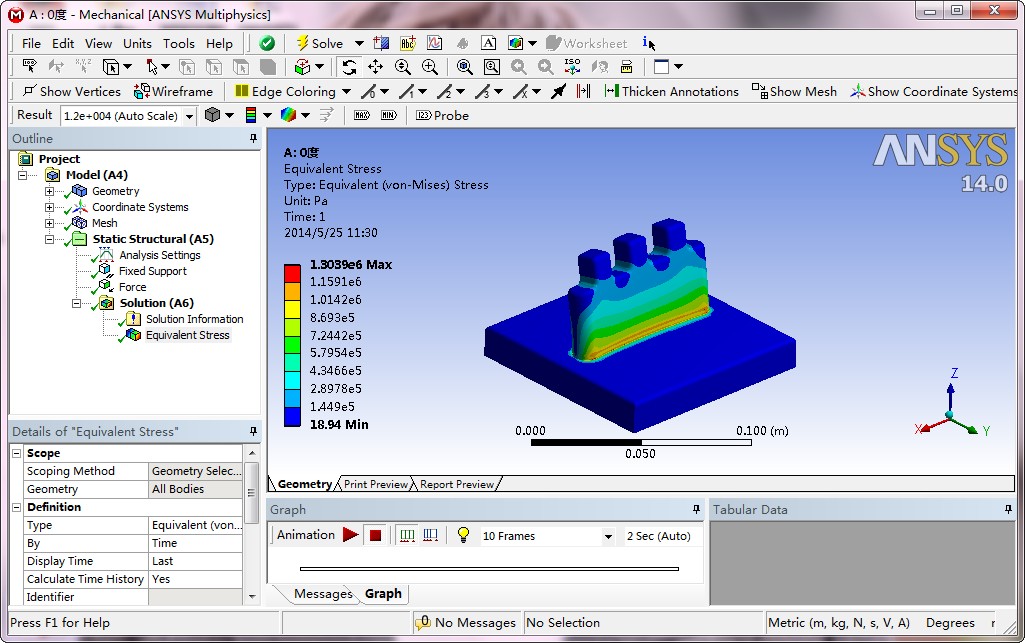Image resolution: width=1025 pixels, height=643 pixels.
Task: Open the Solve dropdown arrow
Action: pos(359,44)
